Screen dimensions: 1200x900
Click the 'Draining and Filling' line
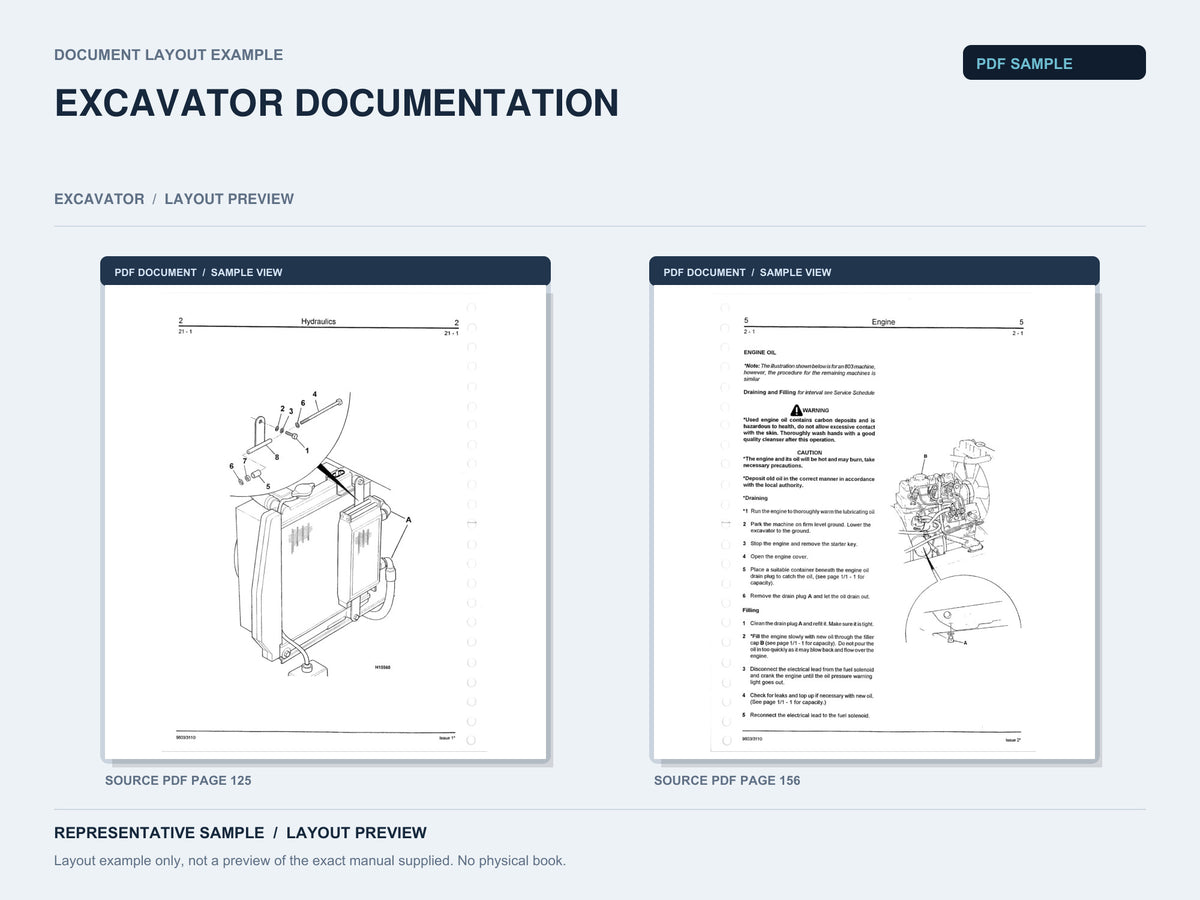(x=808, y=392)
